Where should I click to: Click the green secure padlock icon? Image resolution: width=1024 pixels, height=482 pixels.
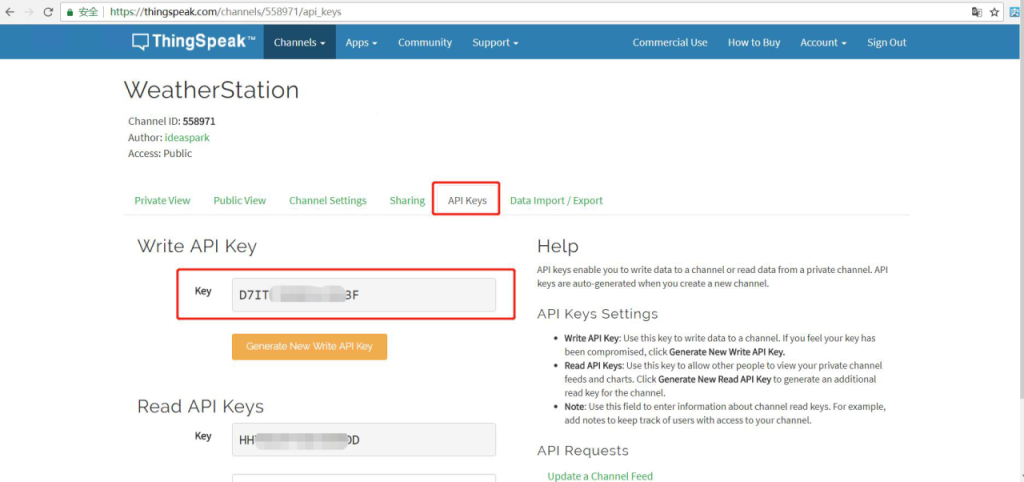(x=71, y=12)
